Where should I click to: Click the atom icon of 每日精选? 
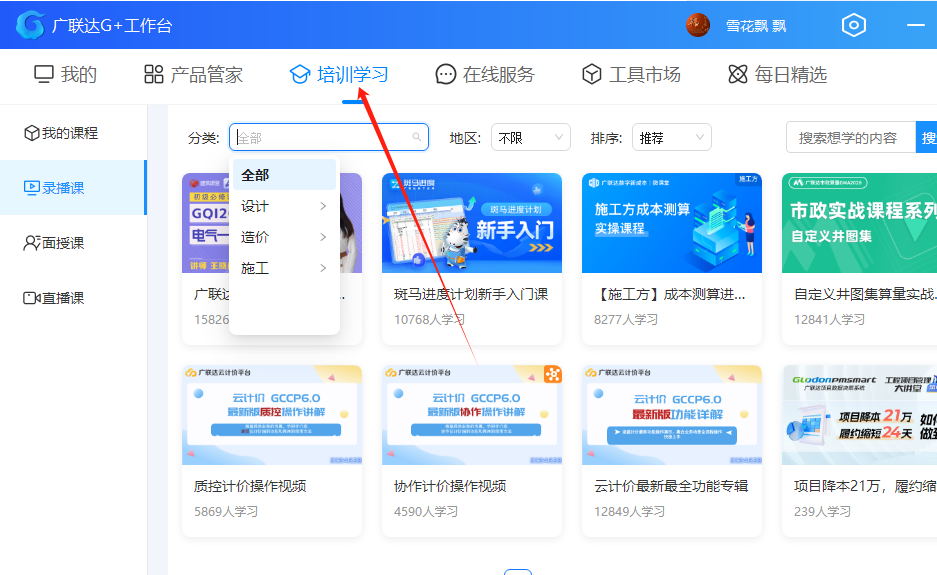(x=738, y=74)
